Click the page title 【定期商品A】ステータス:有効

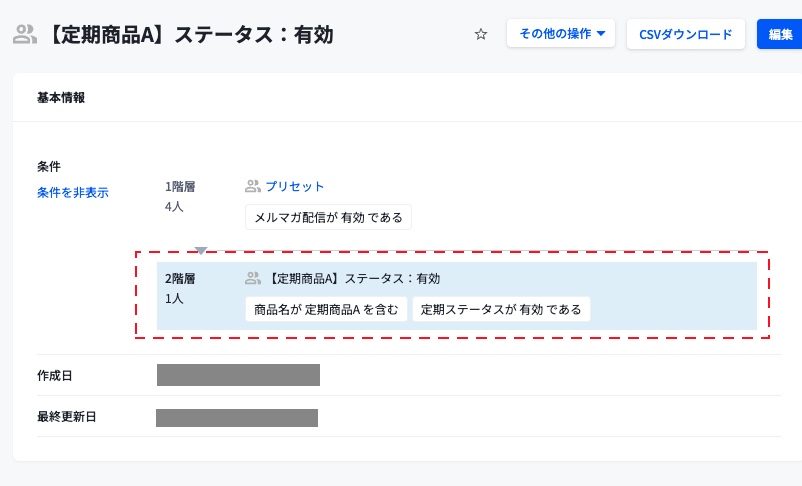click(190, 35)
